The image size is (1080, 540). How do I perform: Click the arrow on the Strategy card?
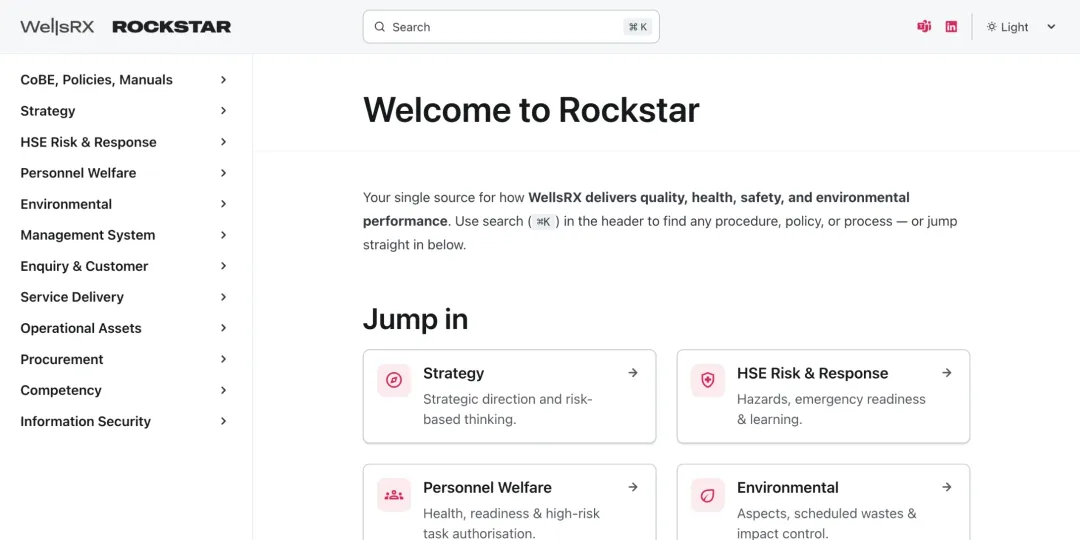pyautogui.click(x=633, y=373)
